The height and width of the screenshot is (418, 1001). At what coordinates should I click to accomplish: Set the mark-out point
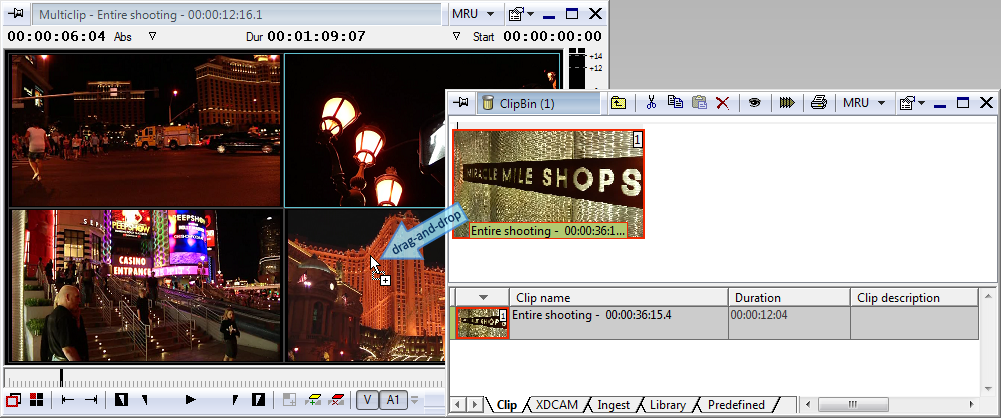pyautogui.click(x=259, y=400)
